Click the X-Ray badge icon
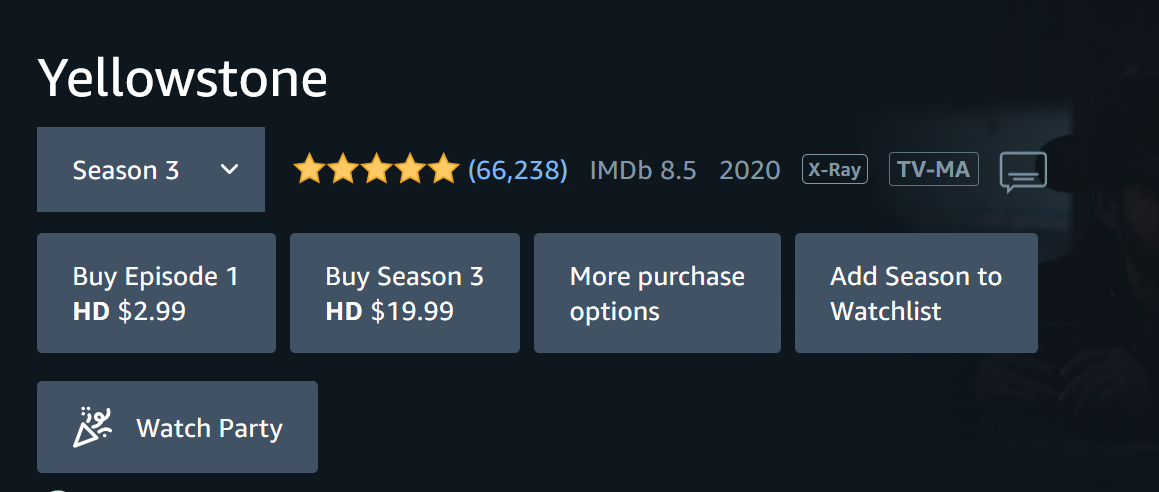This screenshot has height=492, width=1159. pyautogui.click(x=835, y=169)
